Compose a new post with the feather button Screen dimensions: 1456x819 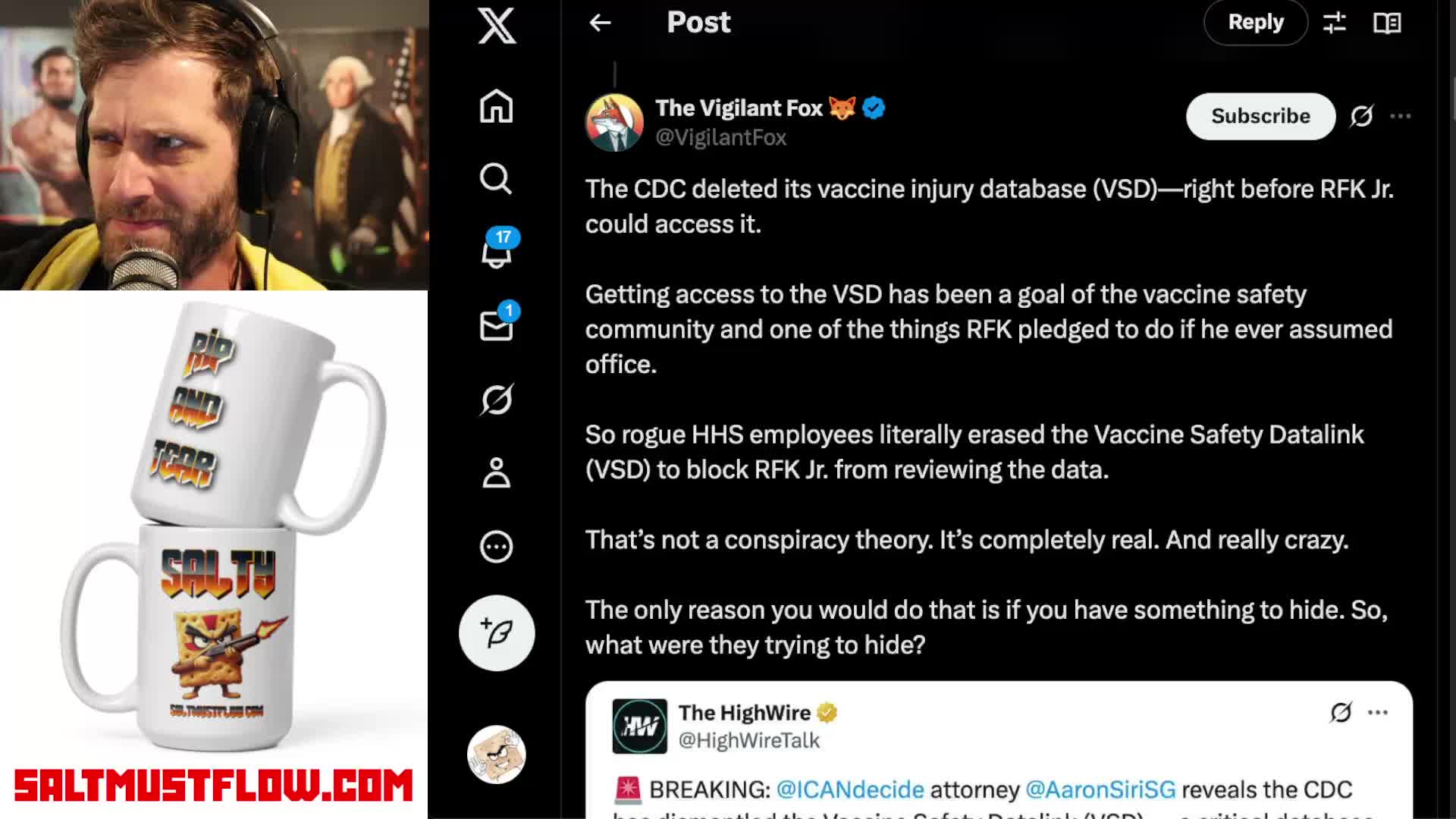click(x=497, y=632)
